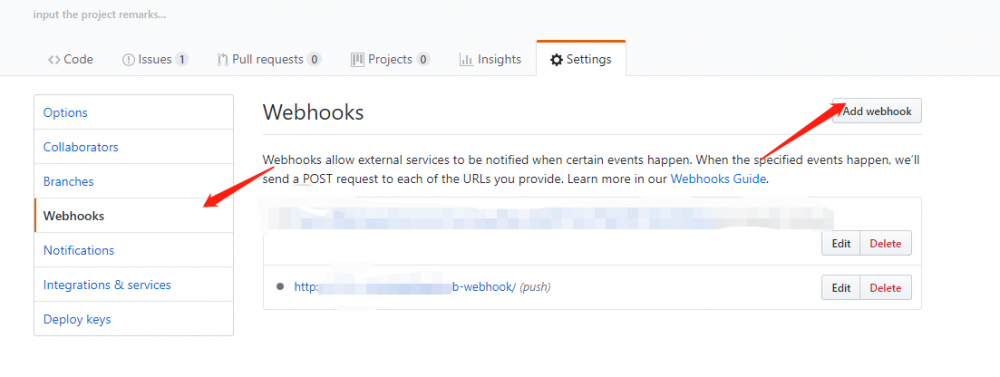Click the Add webhook button

877,111
